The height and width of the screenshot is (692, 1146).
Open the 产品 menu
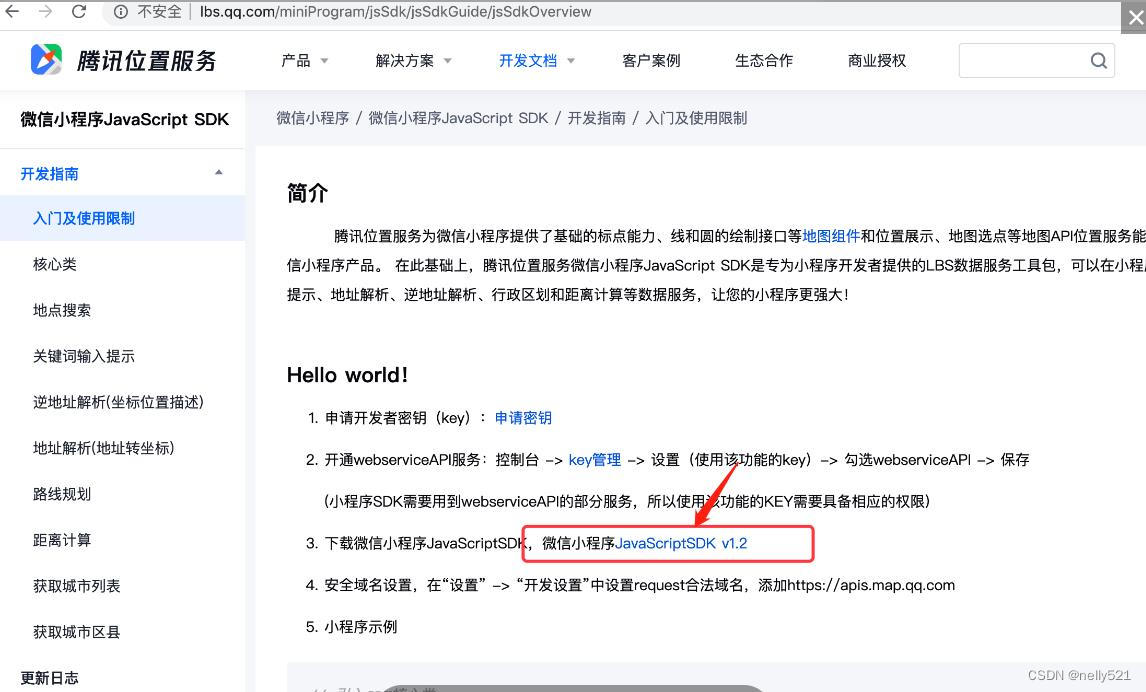click(296, 61)
